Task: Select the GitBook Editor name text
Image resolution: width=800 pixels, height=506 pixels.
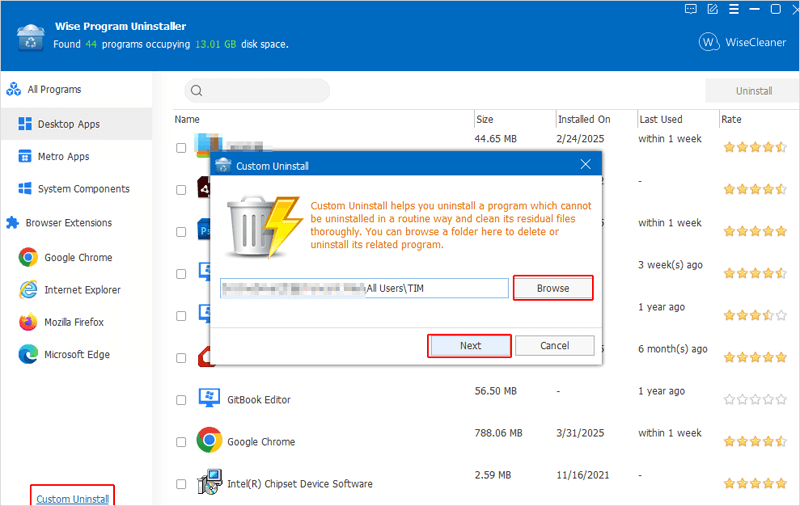Action: (x=259, y=400)
